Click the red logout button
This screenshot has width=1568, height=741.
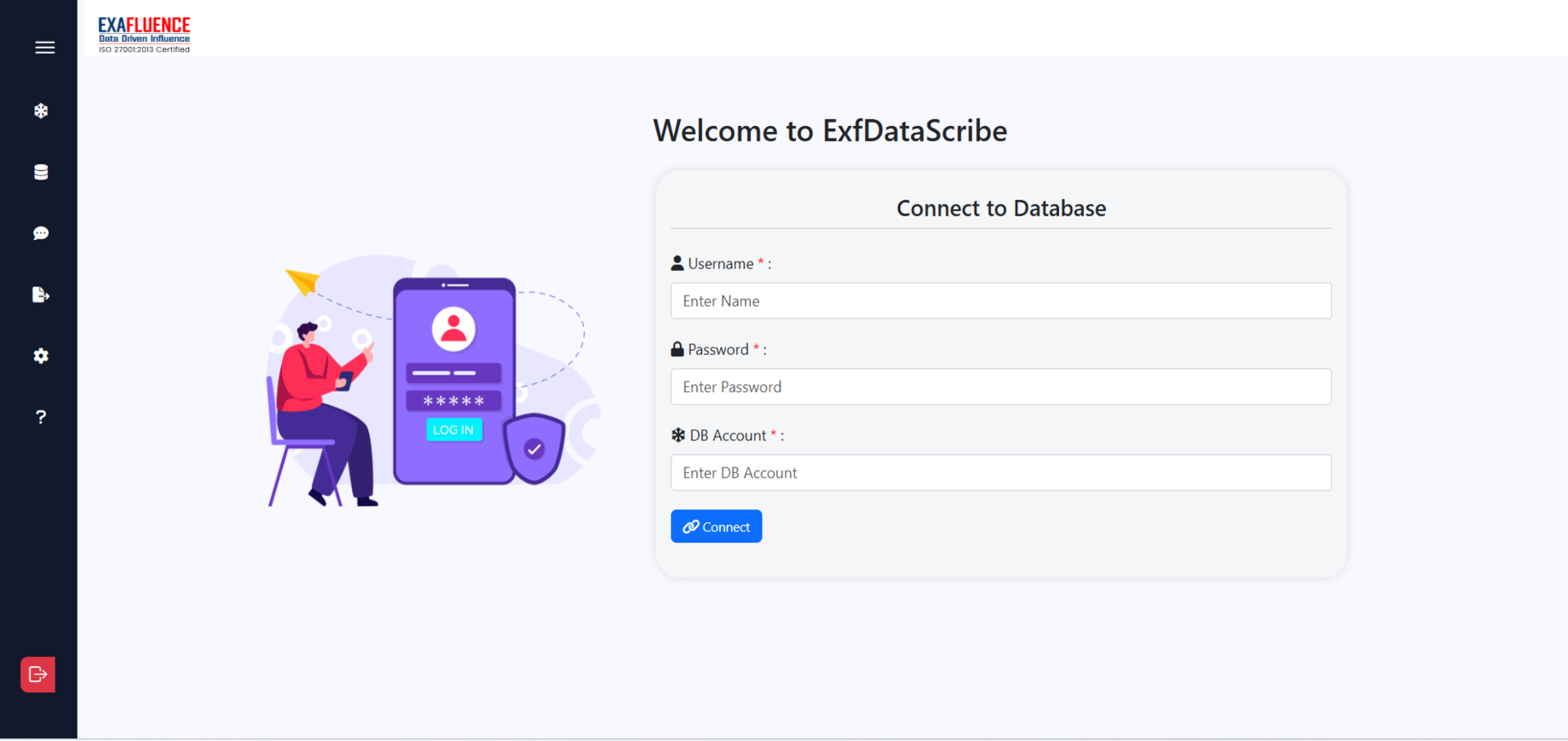38,675
